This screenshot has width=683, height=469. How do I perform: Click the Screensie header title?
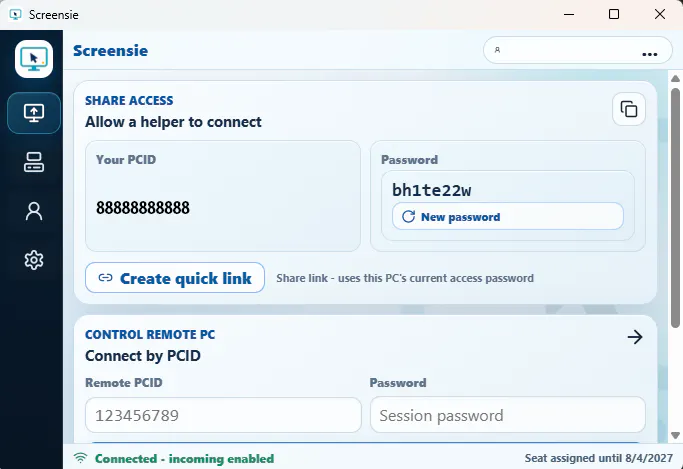point(111,51)
